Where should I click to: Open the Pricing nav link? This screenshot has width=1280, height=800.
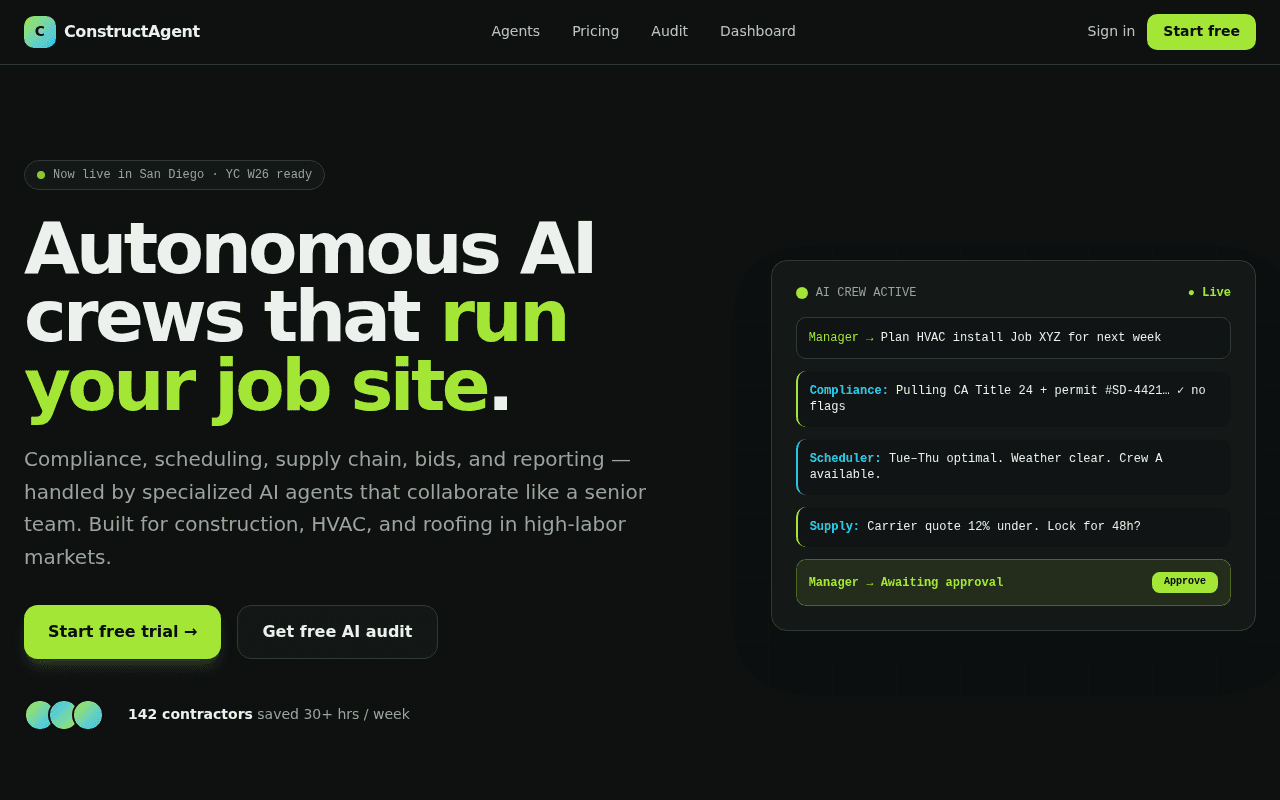(595, 31)
